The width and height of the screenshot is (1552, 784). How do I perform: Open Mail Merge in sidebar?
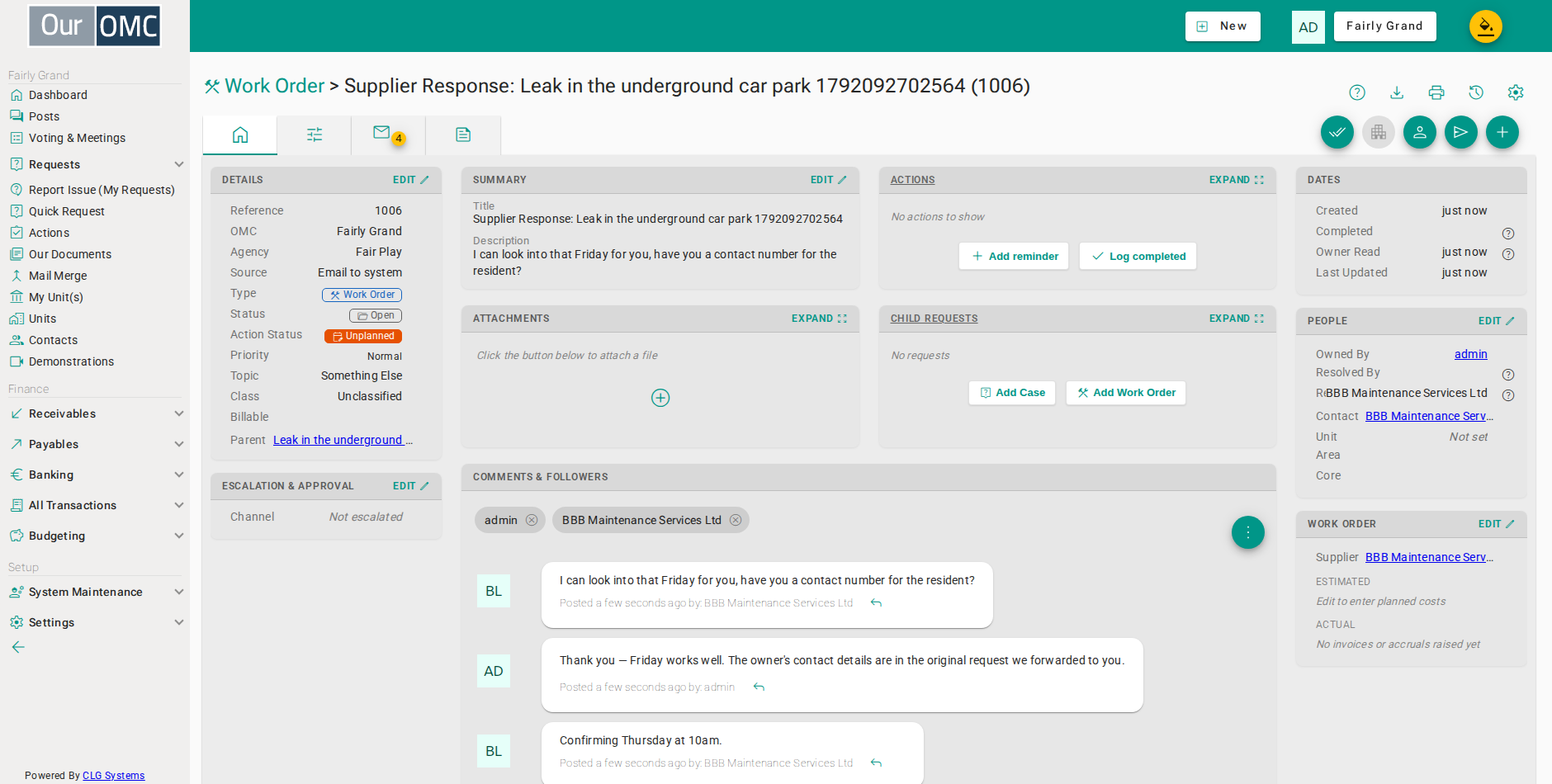coord(58,276)
